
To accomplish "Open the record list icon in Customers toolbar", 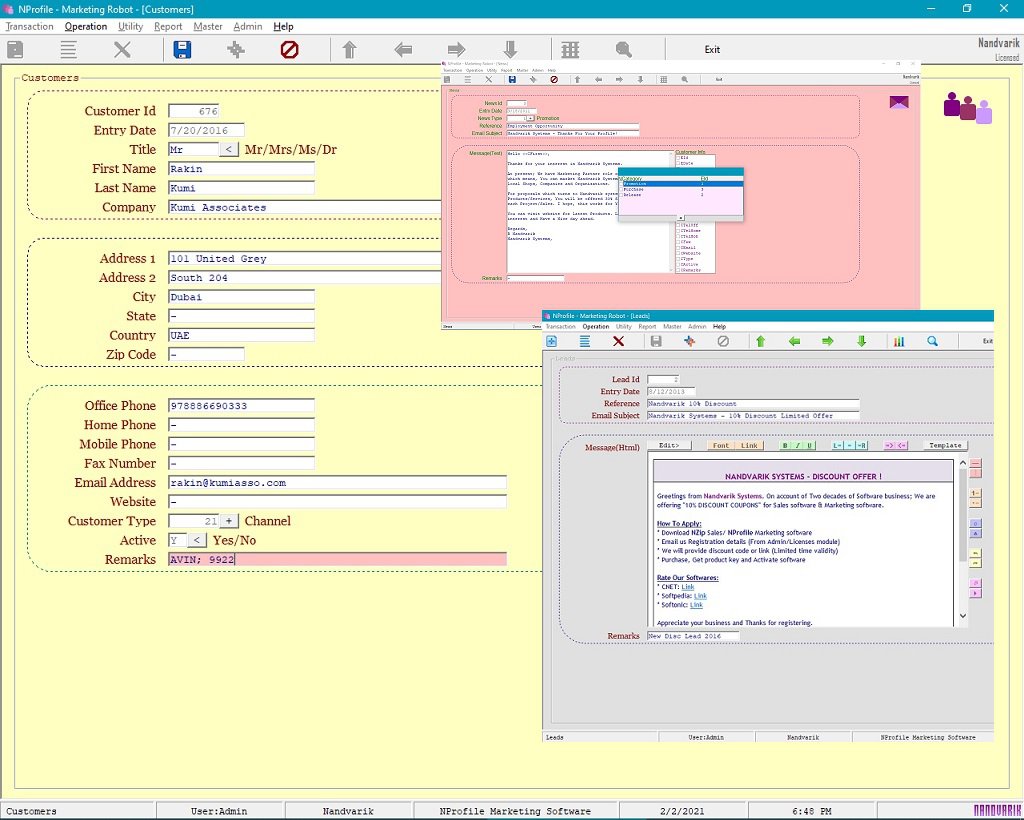I will tap(69, 50).
